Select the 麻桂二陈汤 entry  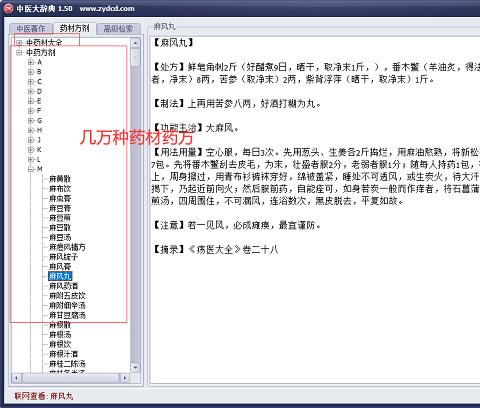pos(67,364)
